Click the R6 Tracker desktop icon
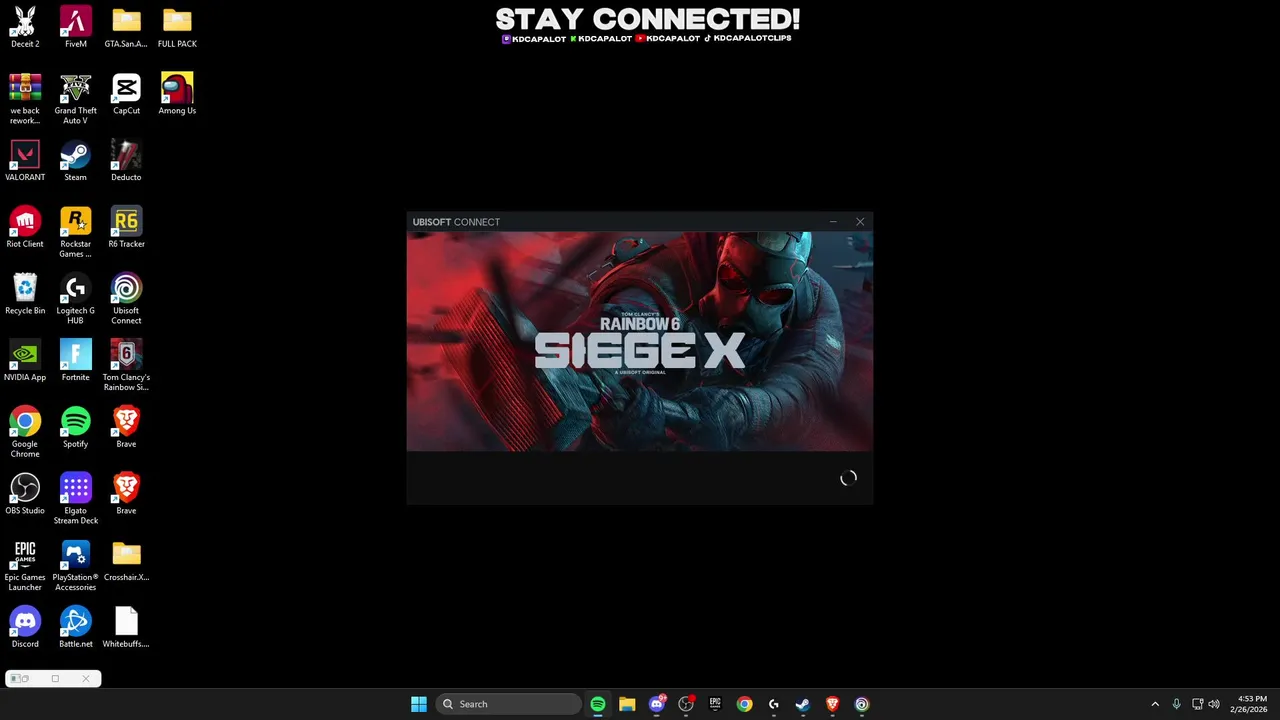The width and height of the screenshot is (1280, 720). point(126,227)
